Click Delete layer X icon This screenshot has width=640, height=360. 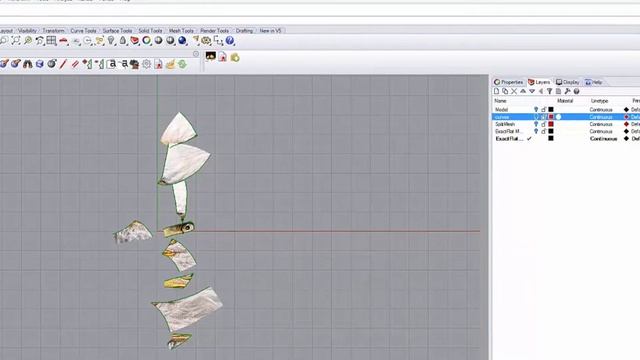pos(514,91)
